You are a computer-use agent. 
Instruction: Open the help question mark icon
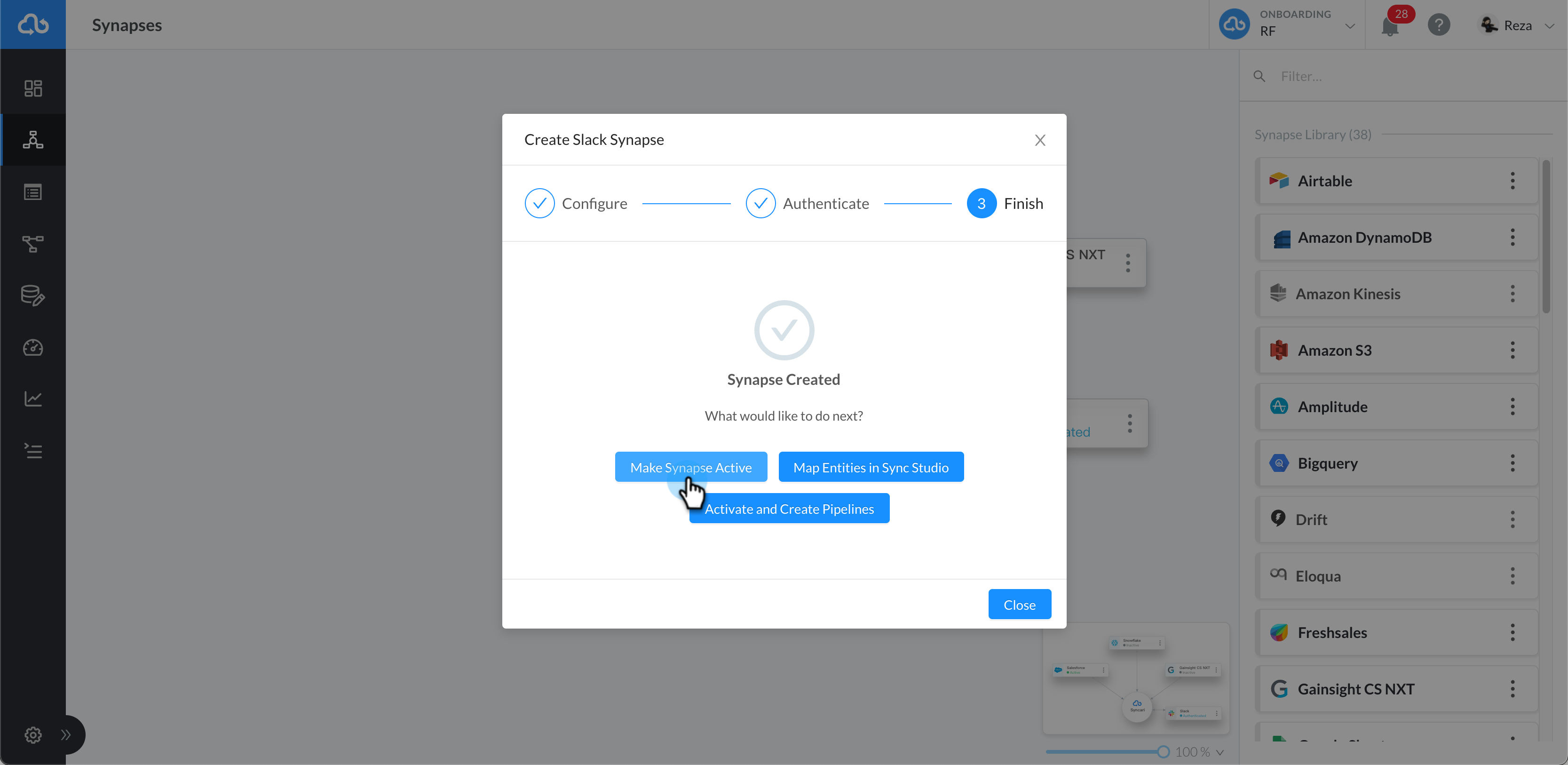[x=1439, y=25]
